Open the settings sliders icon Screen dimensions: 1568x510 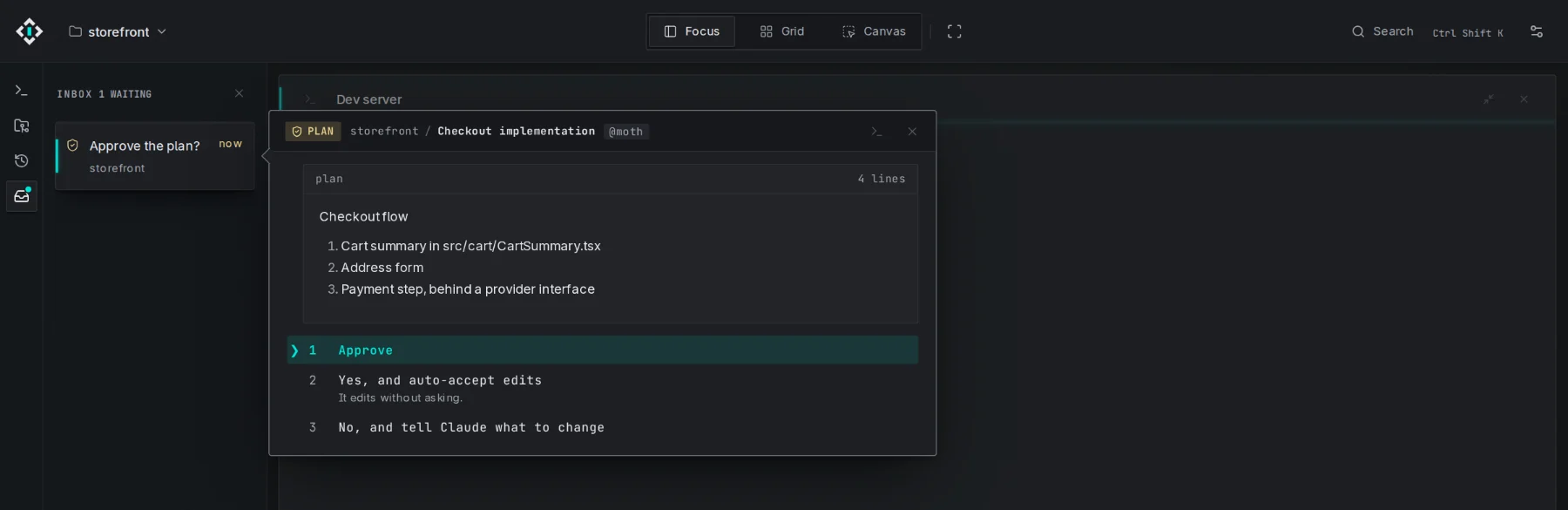[x=1537, y=31]
